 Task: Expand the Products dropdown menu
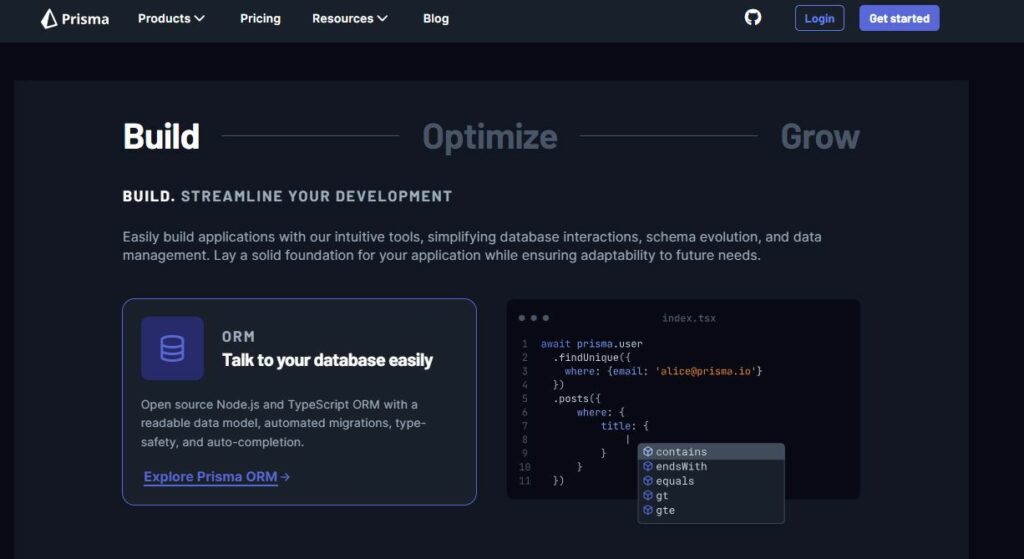click(171, 18)
